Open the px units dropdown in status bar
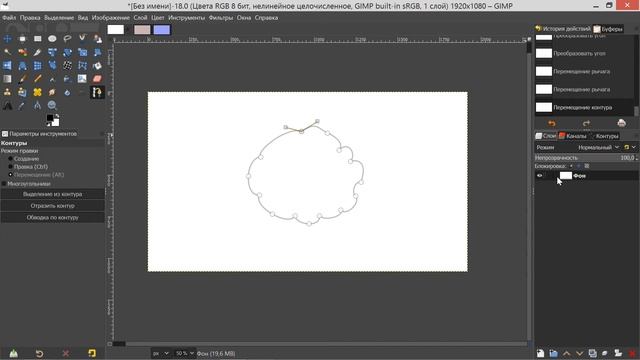The height and width of the screenshot is (360, 640). point(160,353)
